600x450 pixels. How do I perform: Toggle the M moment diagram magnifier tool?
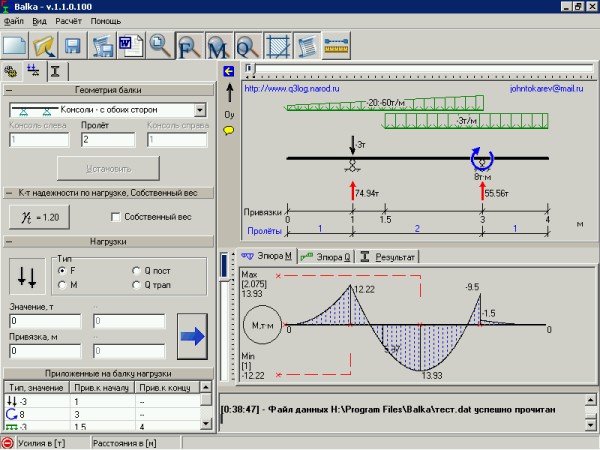219,46
